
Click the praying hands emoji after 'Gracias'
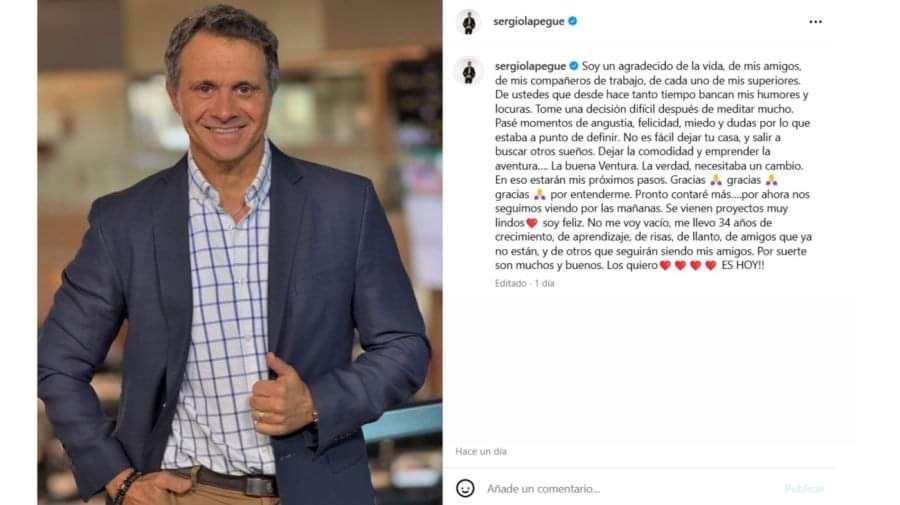(715, 180)
